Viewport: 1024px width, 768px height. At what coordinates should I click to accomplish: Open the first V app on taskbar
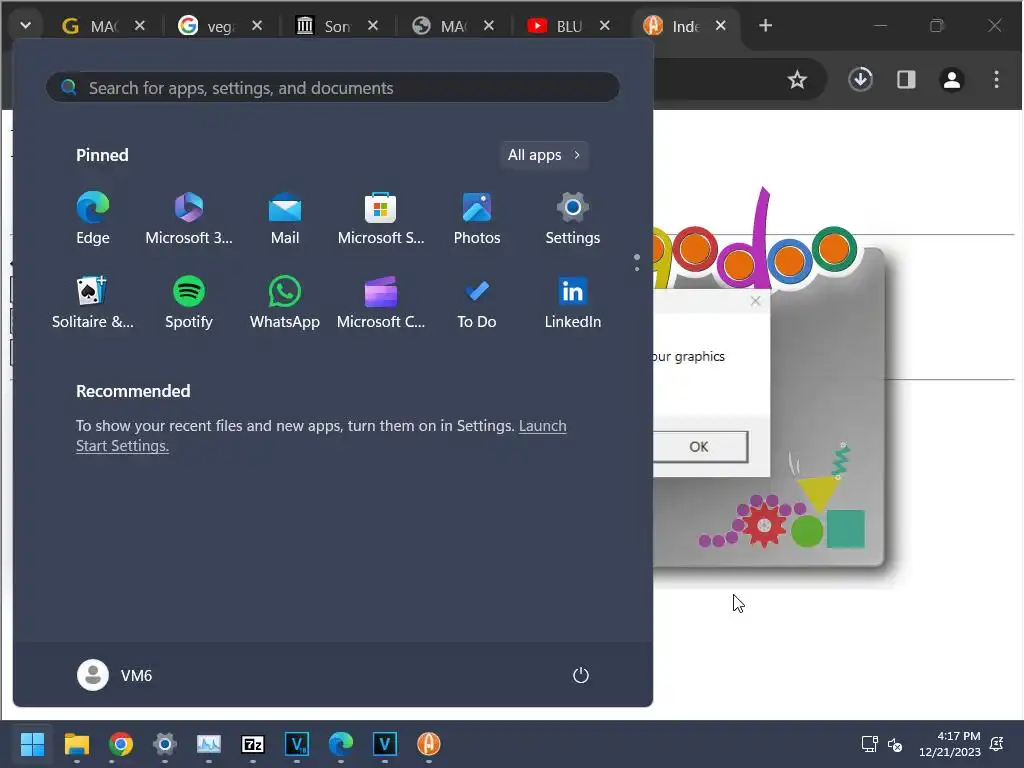coord(297,744)
